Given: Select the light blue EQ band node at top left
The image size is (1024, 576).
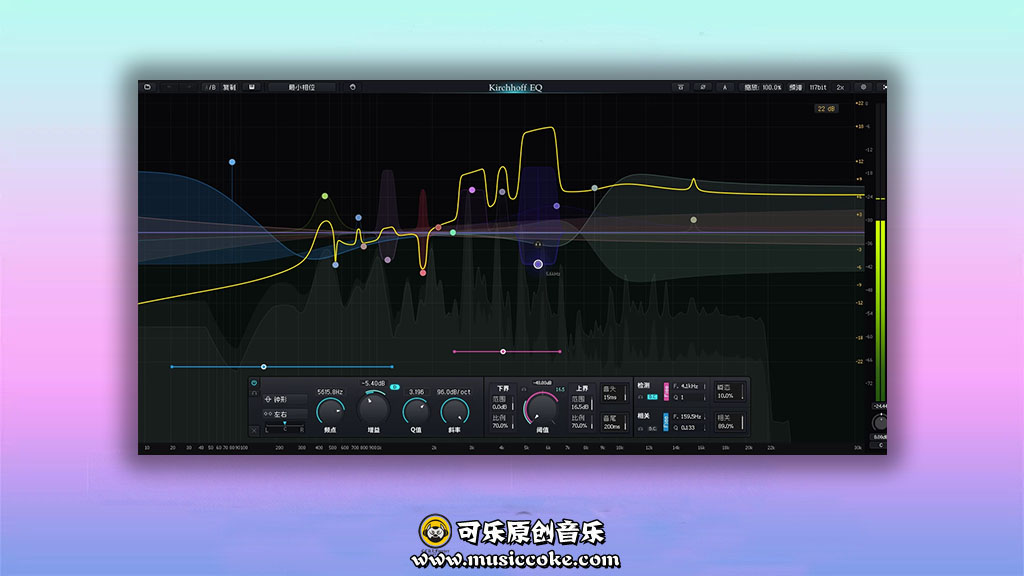Looking at the screenshot, I should click(232, 162).
